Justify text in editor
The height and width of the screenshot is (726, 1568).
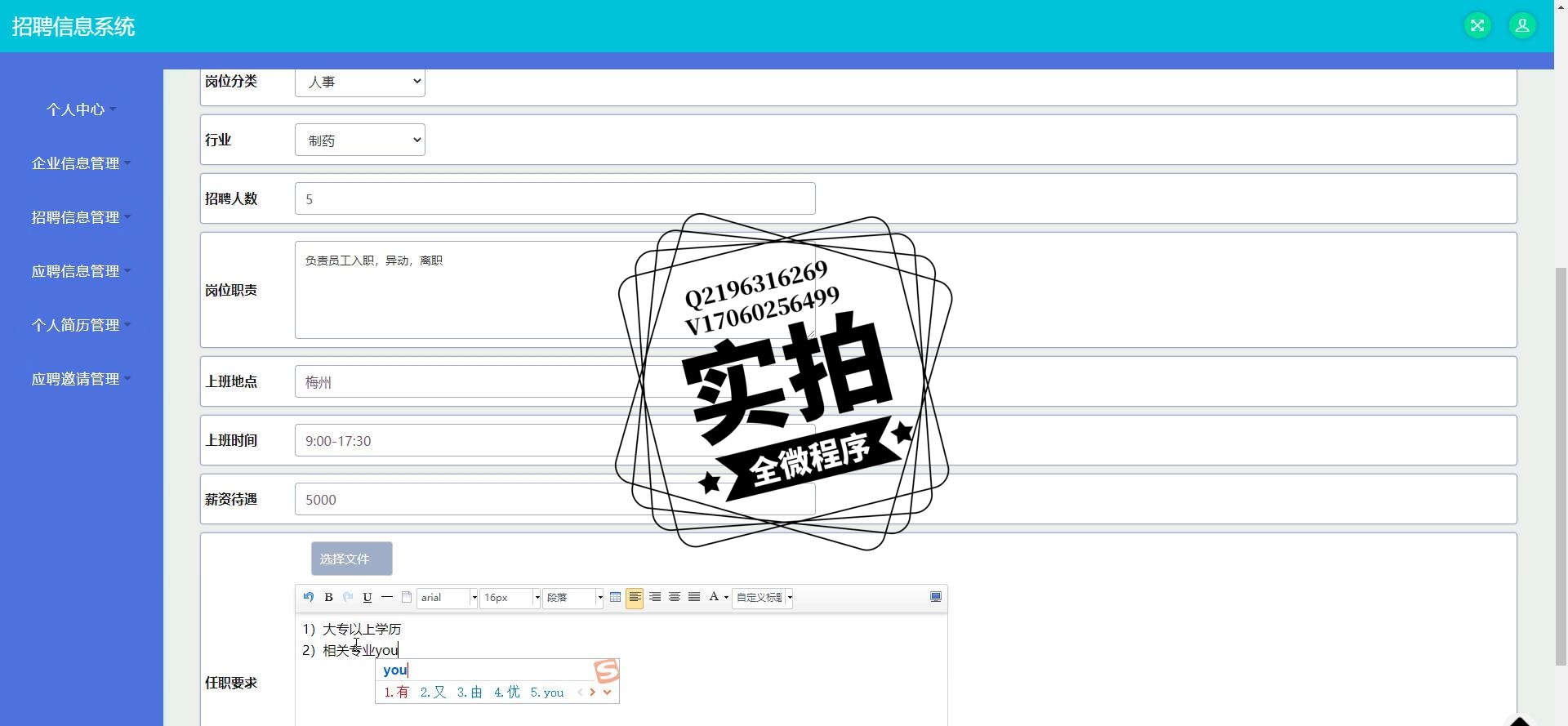[x=694, y=597]
